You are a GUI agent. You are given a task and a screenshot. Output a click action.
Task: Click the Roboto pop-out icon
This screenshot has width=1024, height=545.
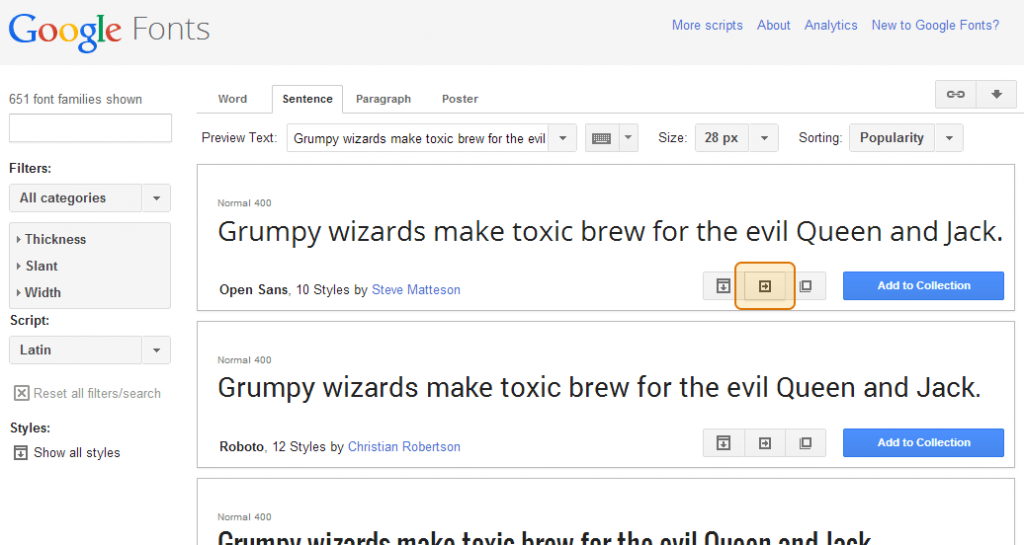pos(806,443)
